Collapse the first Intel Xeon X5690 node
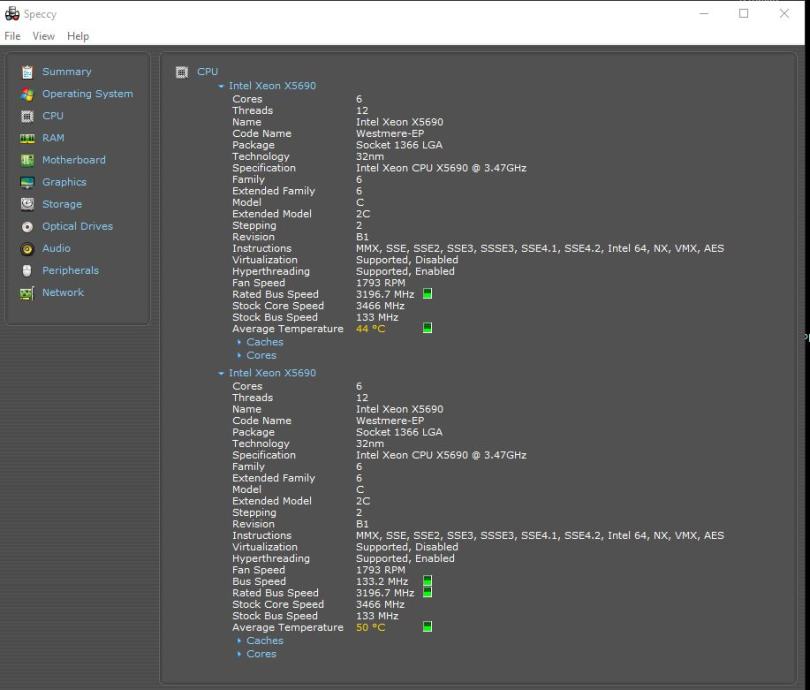Screen dimensions: 810x690 221,86
